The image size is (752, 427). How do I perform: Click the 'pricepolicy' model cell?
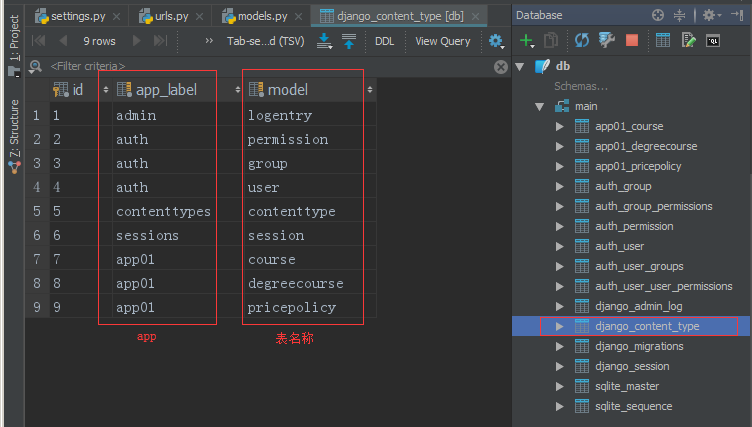click(x=309, y=308)
